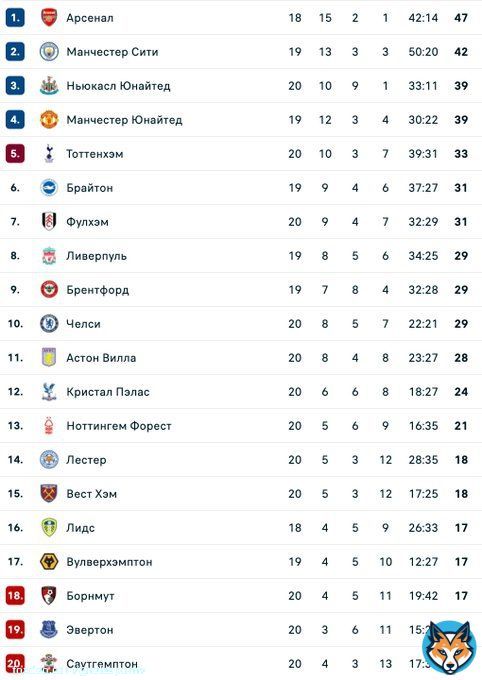Tap the Chelsea lion badge
The height and width of the screenshot is (680, 482).
pyautogui.click(x=49, y=324)
